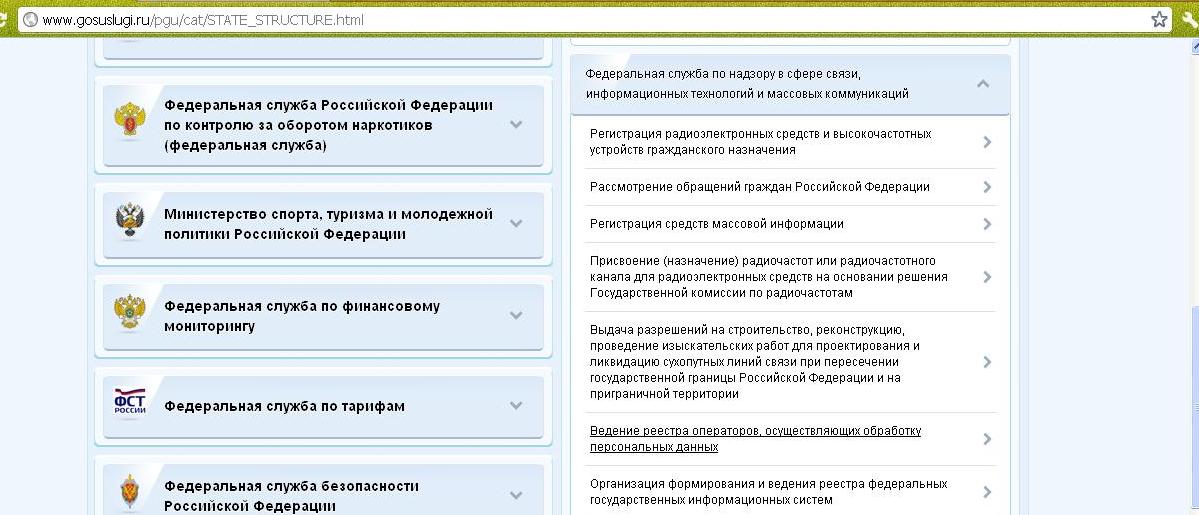Click the globe site icon in address bar
This screenshot has height=515, width=1199.
[31, 20]
